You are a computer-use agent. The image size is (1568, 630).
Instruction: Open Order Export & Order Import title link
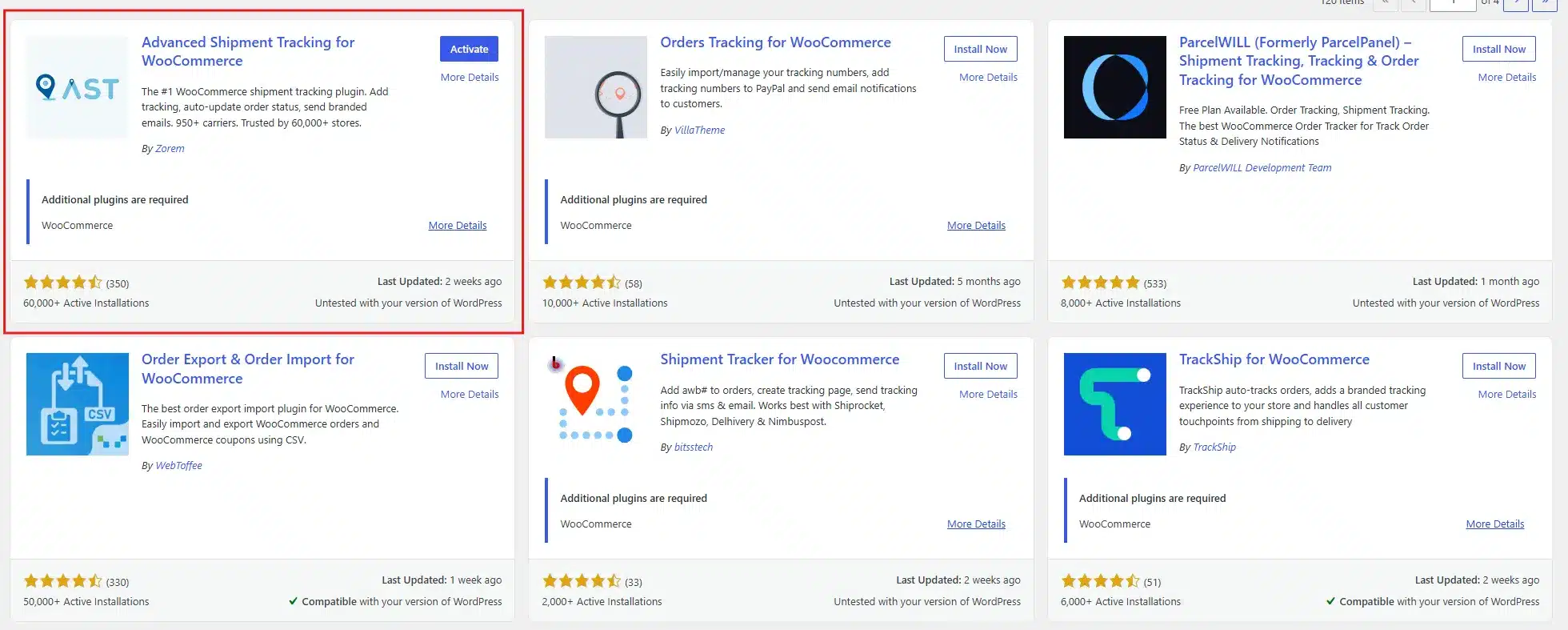coord(248,368)
